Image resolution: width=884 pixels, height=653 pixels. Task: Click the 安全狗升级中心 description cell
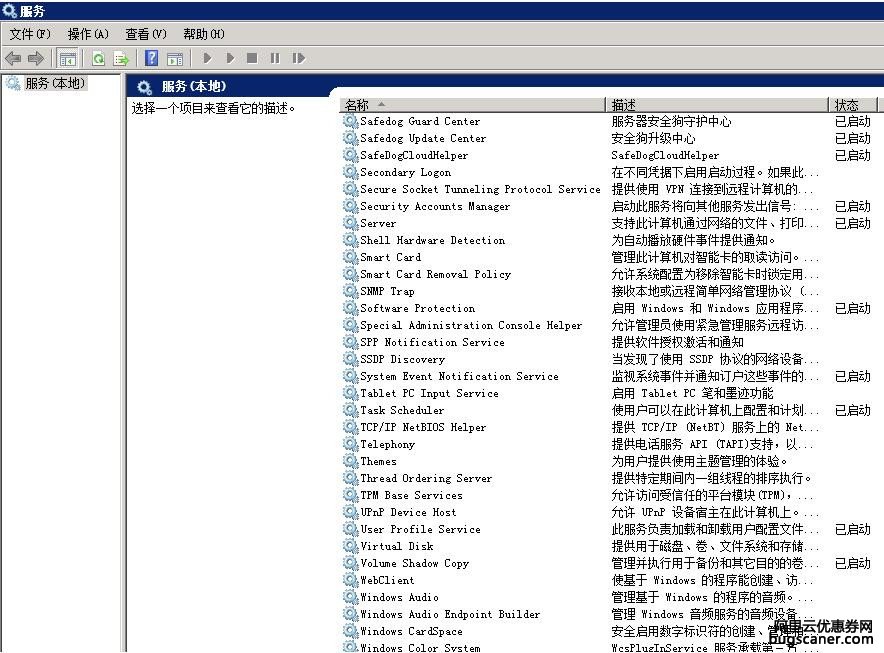tap(653, 138)
